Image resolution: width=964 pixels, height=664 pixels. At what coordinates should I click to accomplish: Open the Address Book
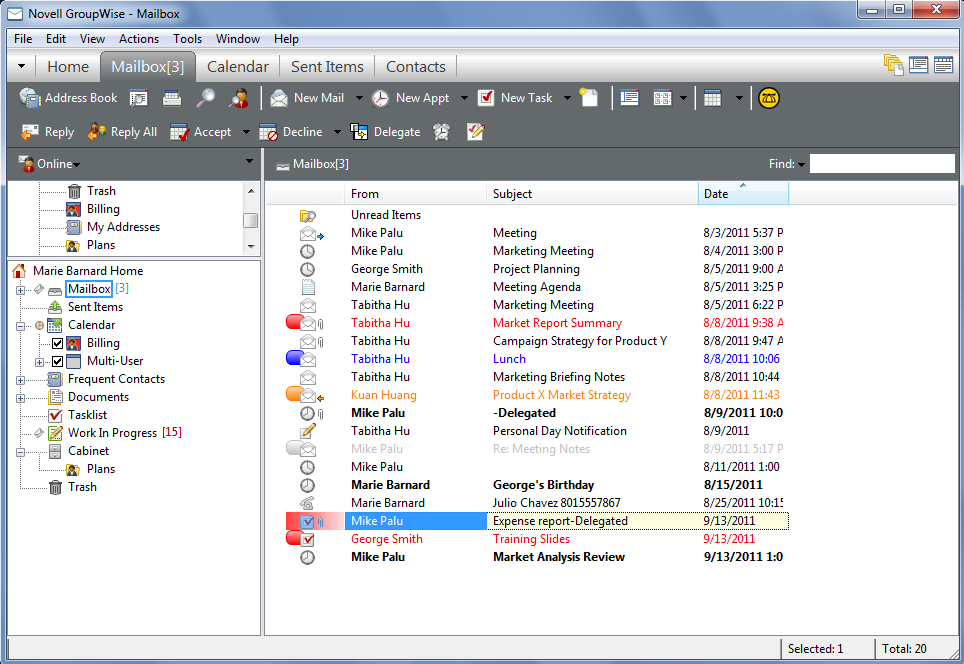pos(68,98)
